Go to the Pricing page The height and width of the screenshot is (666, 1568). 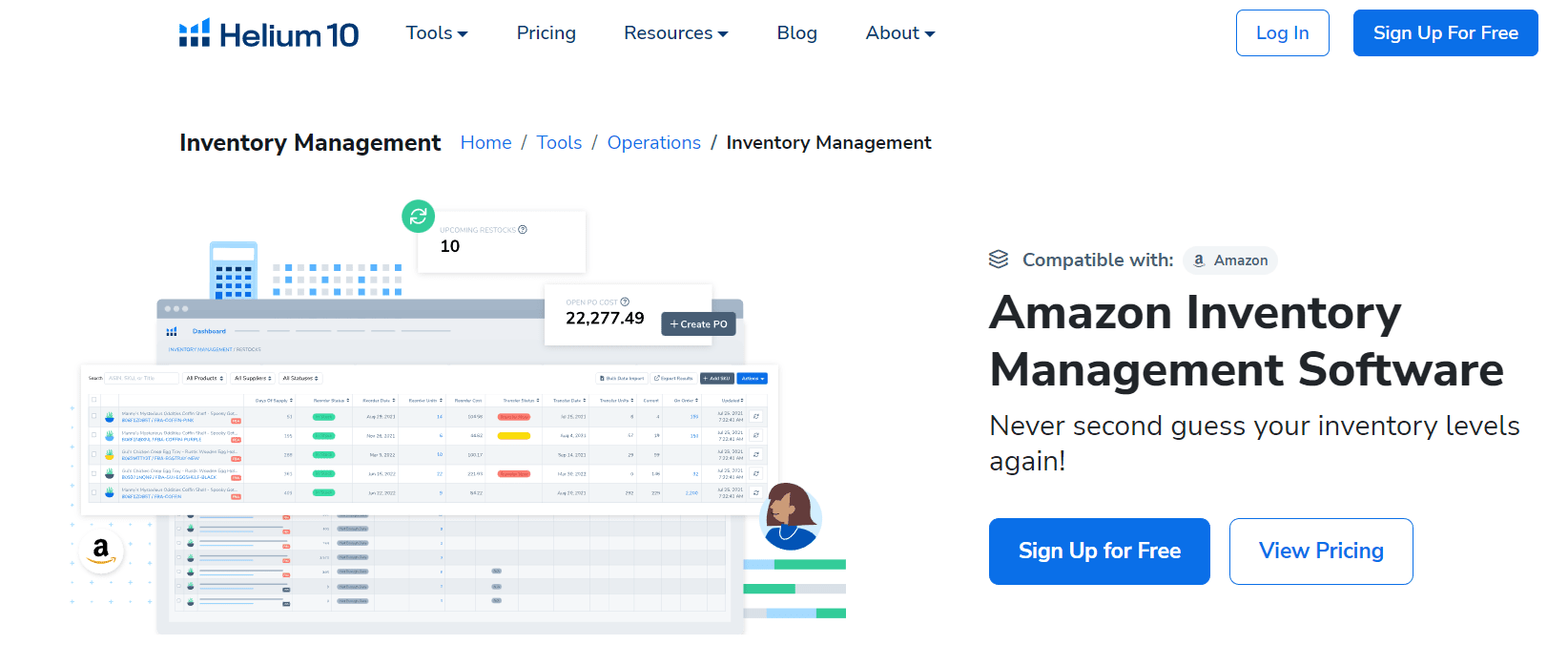[x=547, y=32]
